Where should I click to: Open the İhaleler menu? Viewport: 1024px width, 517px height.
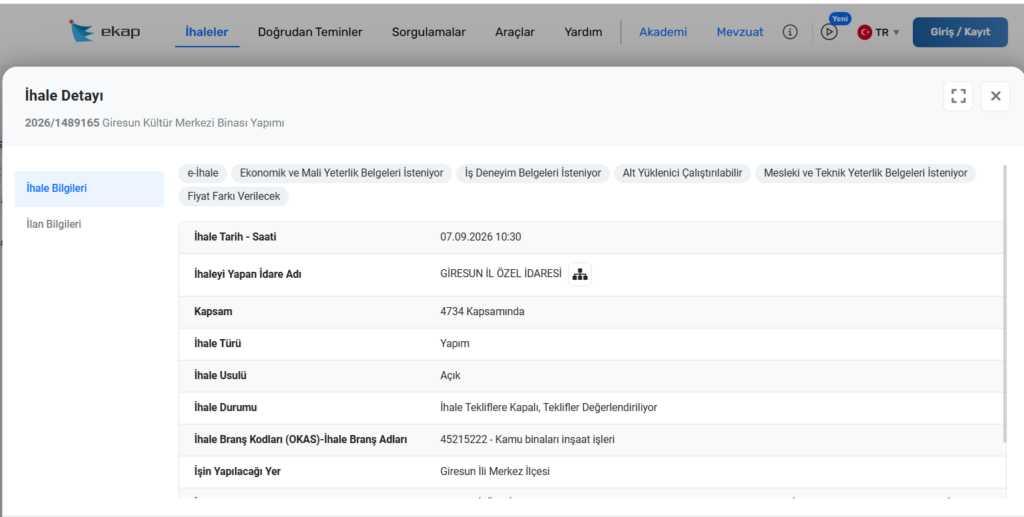[206, 31]
